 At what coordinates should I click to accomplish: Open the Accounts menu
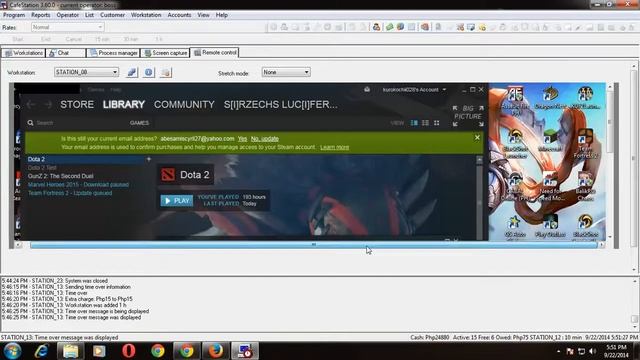click(179, 15)
